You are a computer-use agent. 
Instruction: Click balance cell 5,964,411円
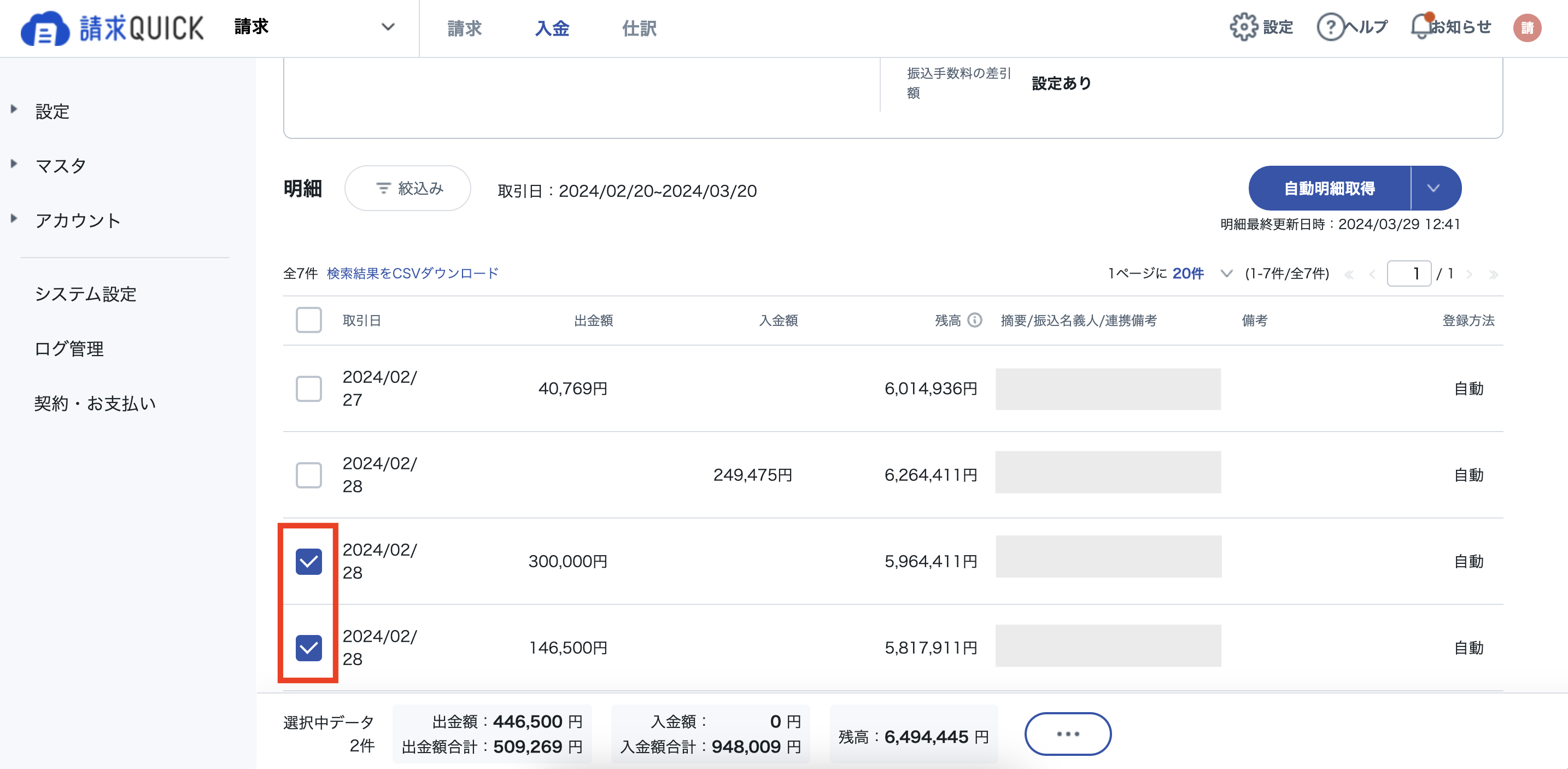pos(931,561)
